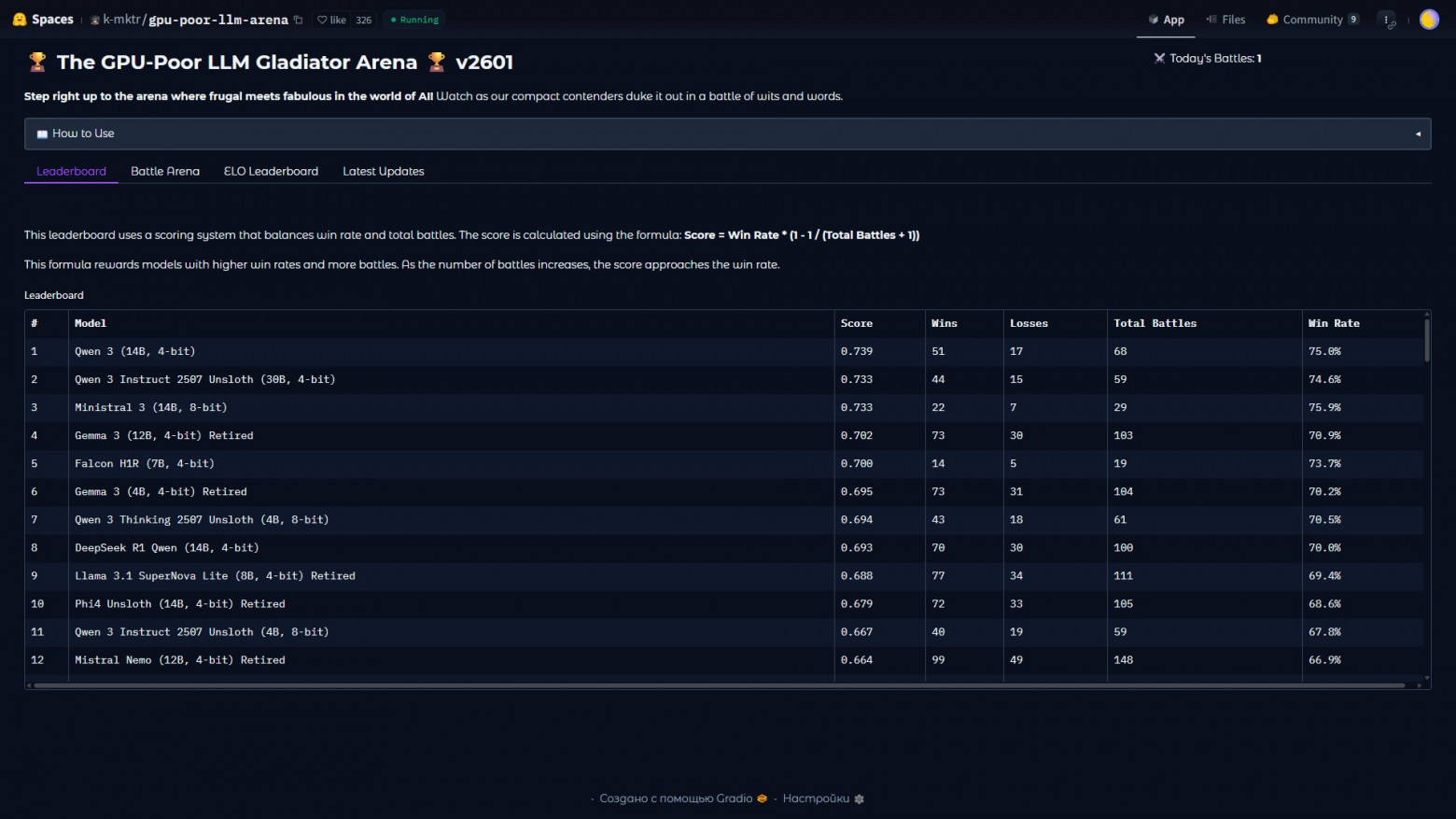Open the three-dot space options menu
Screen dimensions: 1456x819
click(x=1387, y=20)
